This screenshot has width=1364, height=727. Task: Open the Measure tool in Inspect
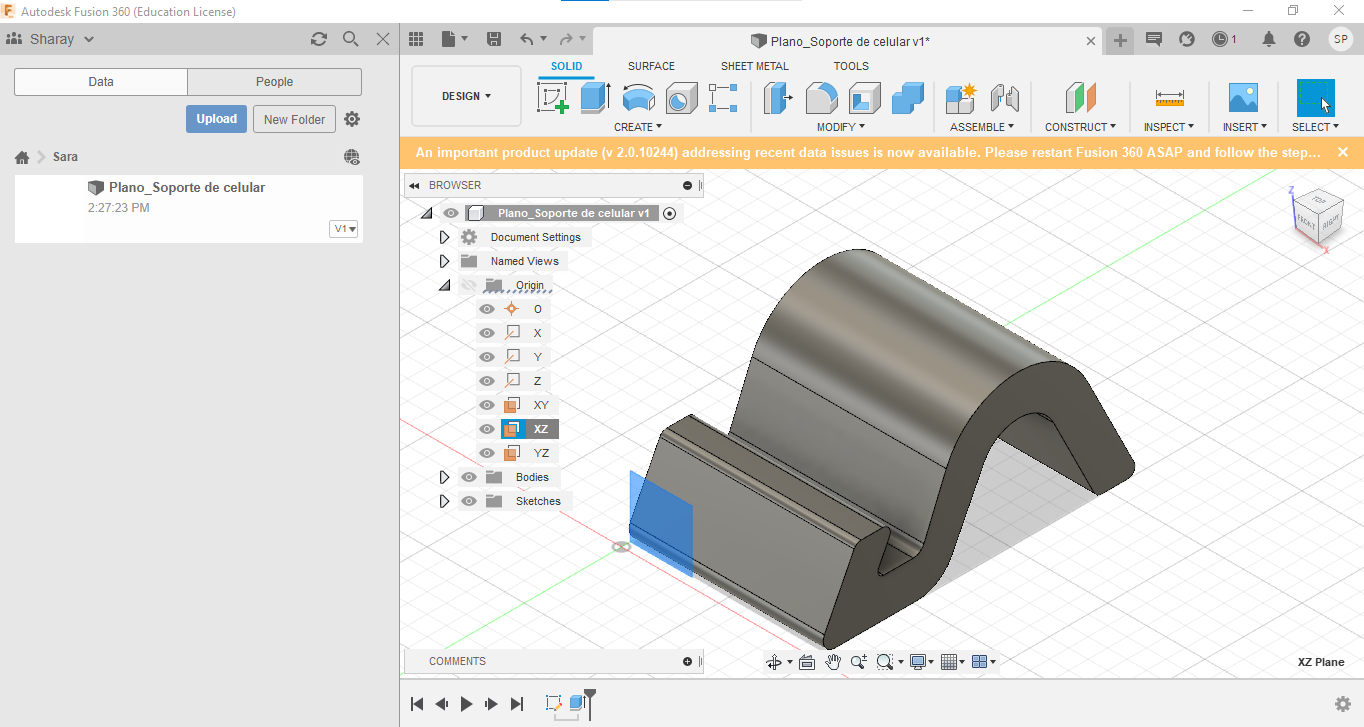pos(1169,98)
